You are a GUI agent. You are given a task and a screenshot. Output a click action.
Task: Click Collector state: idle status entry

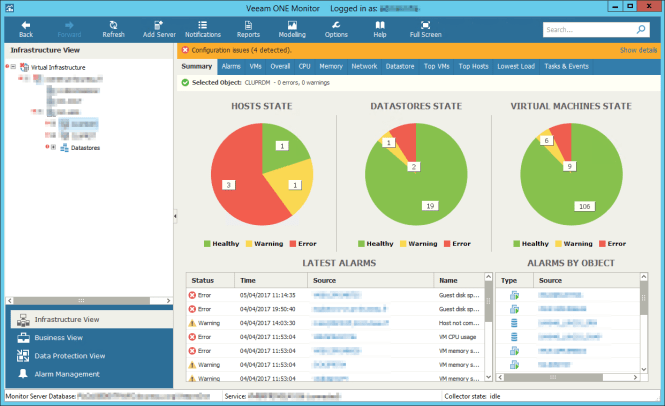[472, 396]
